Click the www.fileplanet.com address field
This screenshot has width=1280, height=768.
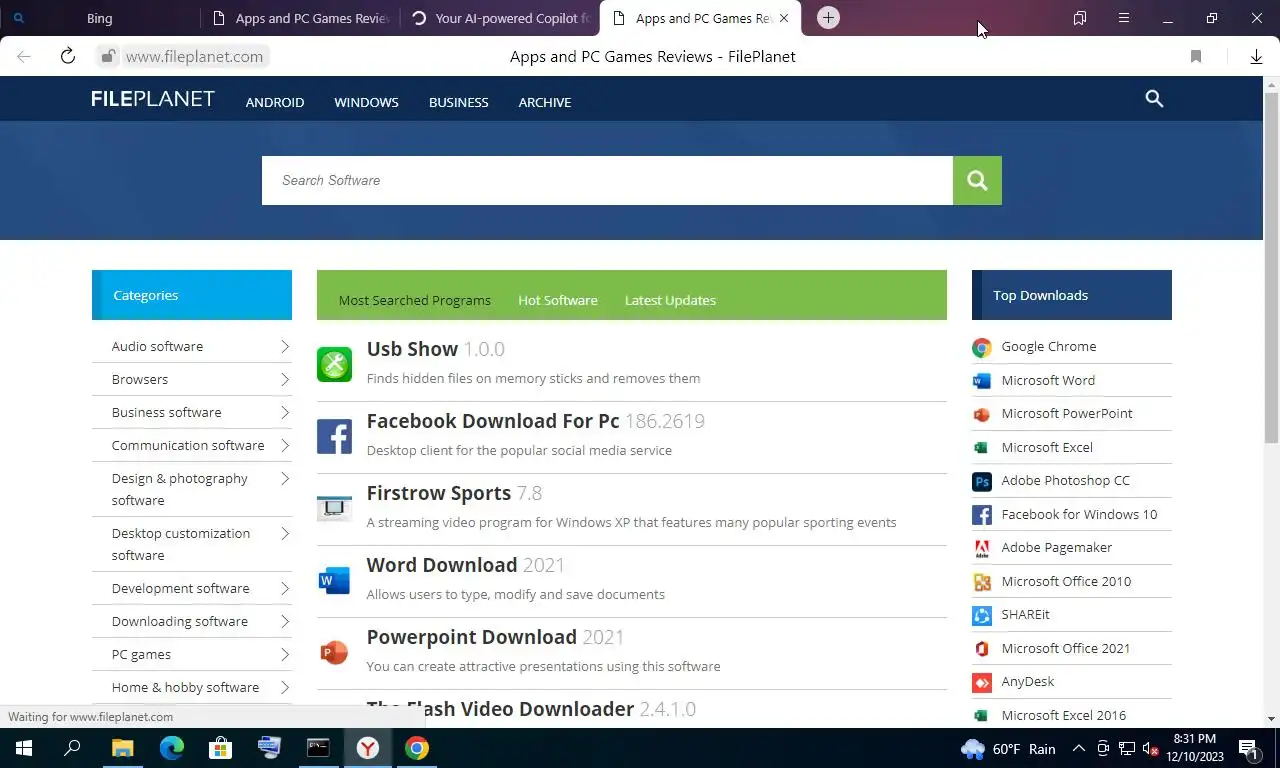click(194, 56)
